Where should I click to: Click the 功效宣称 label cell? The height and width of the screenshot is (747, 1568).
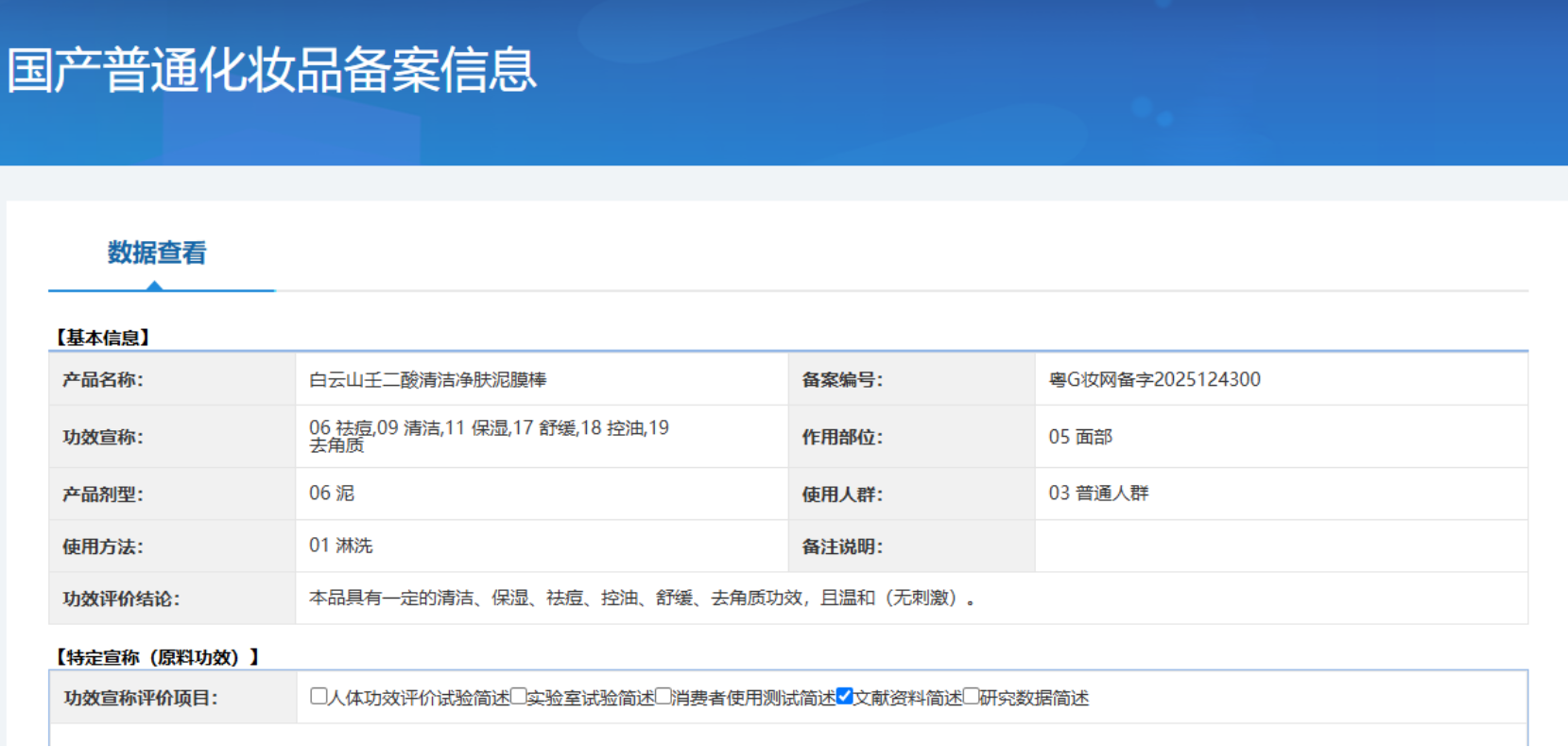(172, 437)
